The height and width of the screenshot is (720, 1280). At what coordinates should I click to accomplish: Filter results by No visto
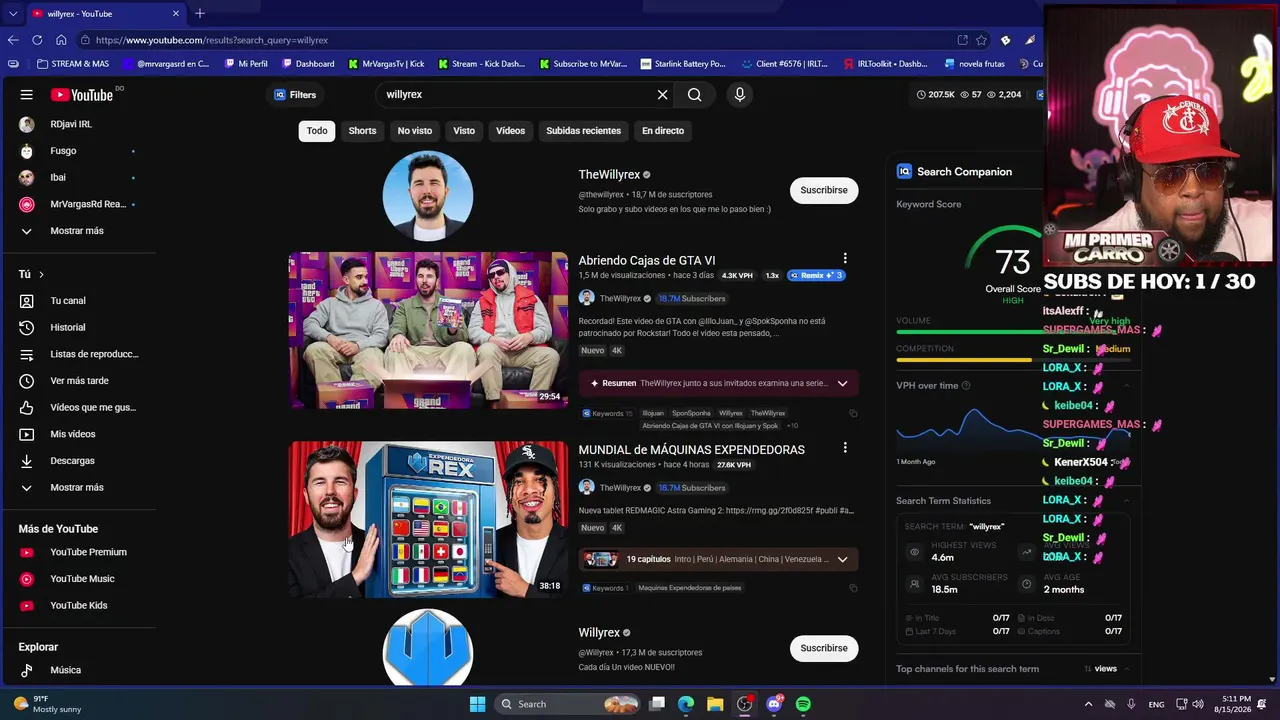[x=415, y=131]
